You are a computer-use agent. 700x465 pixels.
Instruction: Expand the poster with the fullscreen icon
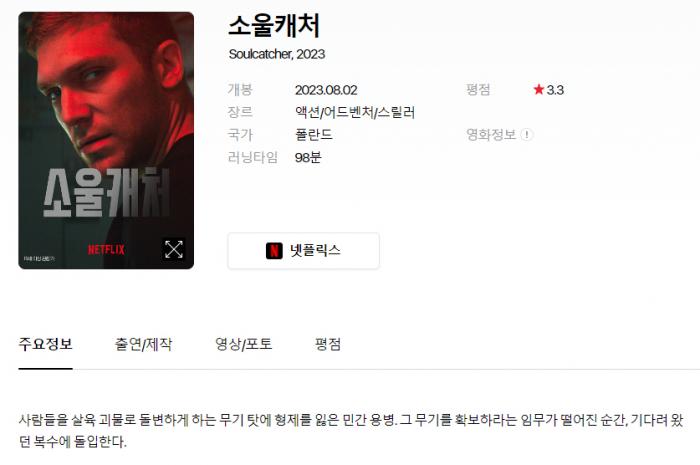coord(174,249)
